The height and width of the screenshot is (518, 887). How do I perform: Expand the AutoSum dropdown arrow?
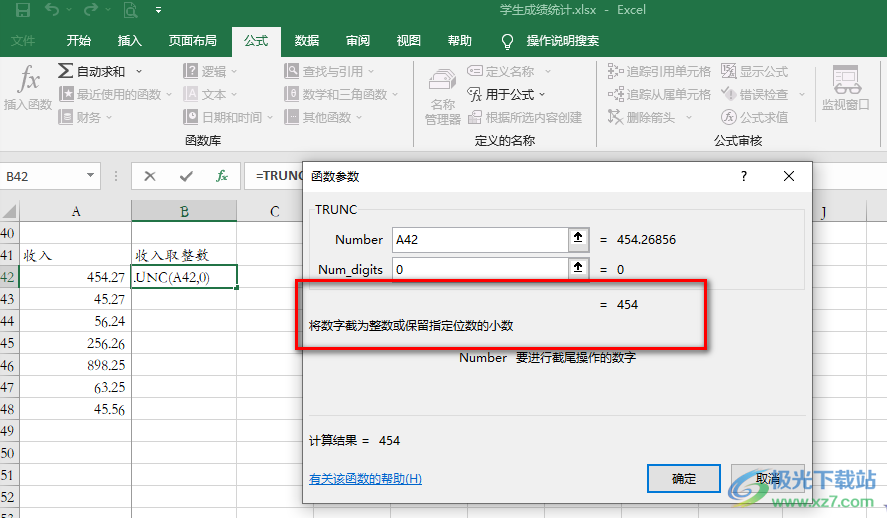click(139, 72)
